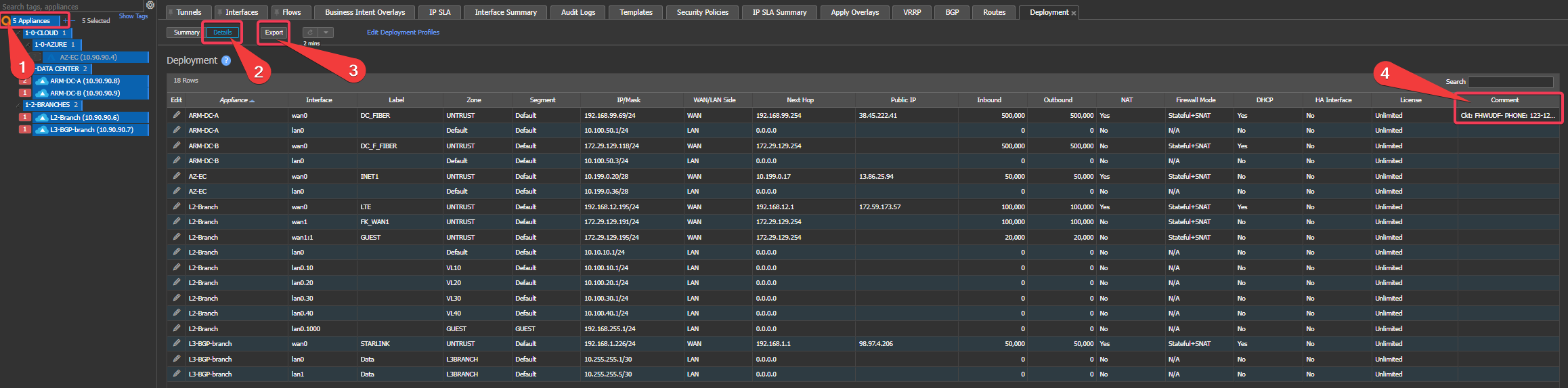Sort table by Interface column header
Image resolution: width=1568 pixels, height=388 pixels.
tap(319, 100)
